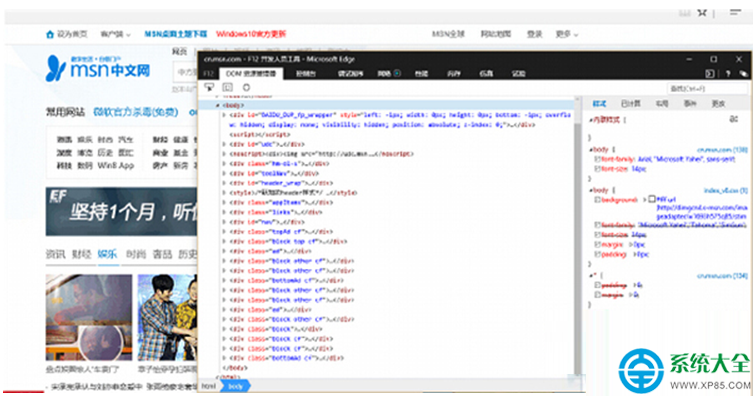The width and height of the screenshot is (753, 396).
Task: Expand the background property value arrow
Action: 644,199
